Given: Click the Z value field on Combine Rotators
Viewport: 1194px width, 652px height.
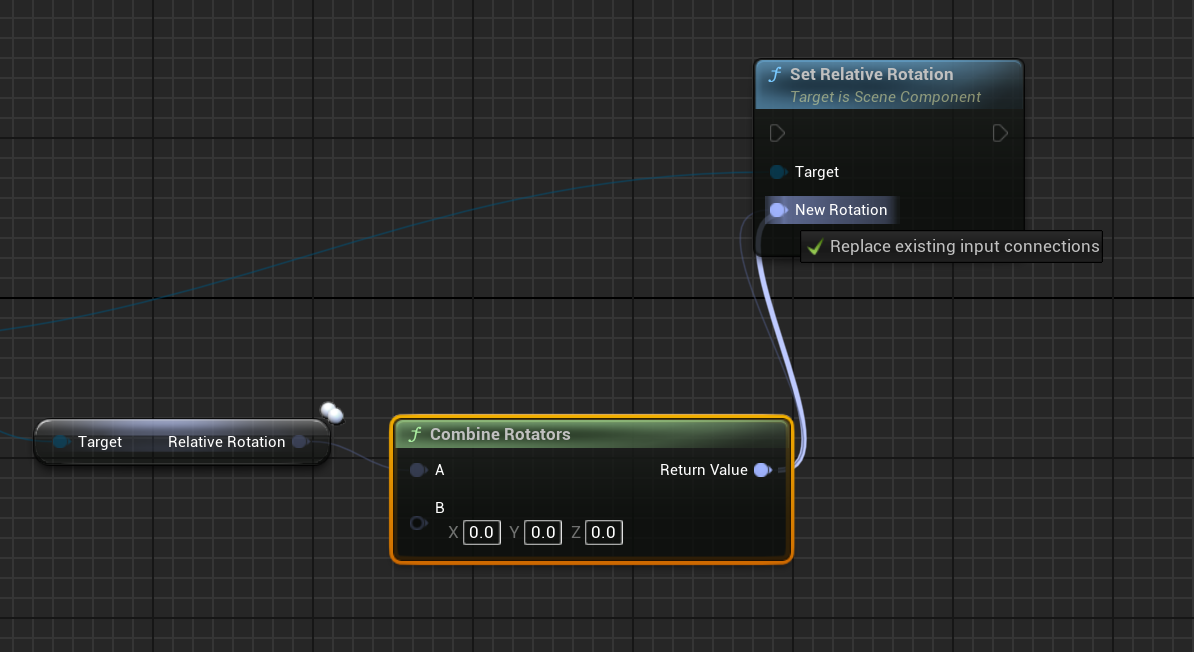Looking at the screenshot, I should click(x=603, y=532).
